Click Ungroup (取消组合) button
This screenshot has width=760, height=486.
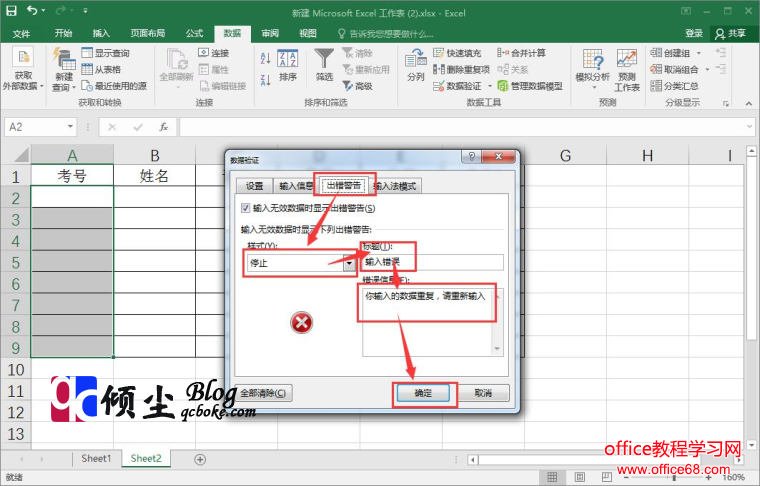674,69
